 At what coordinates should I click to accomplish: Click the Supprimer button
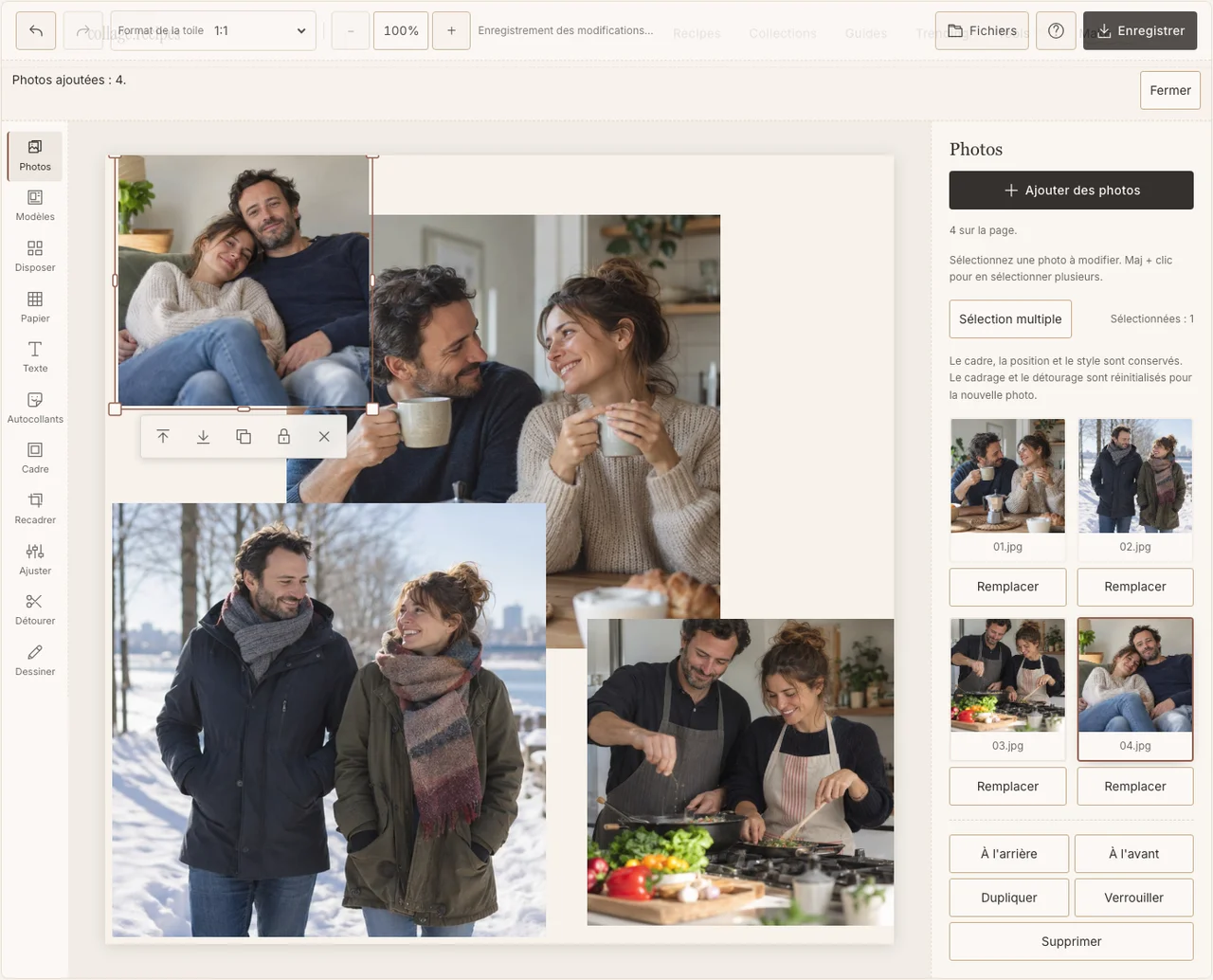[1071, 941]
